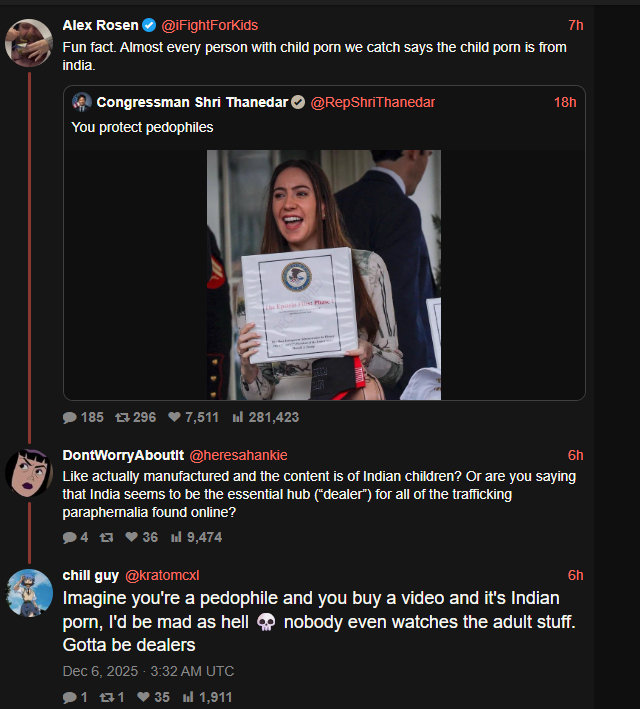The height and width of the screenshot is (709, 640).
Task: Open view stats icon showing 281,423
Action: pyautogui.click(x=237, y=417)
